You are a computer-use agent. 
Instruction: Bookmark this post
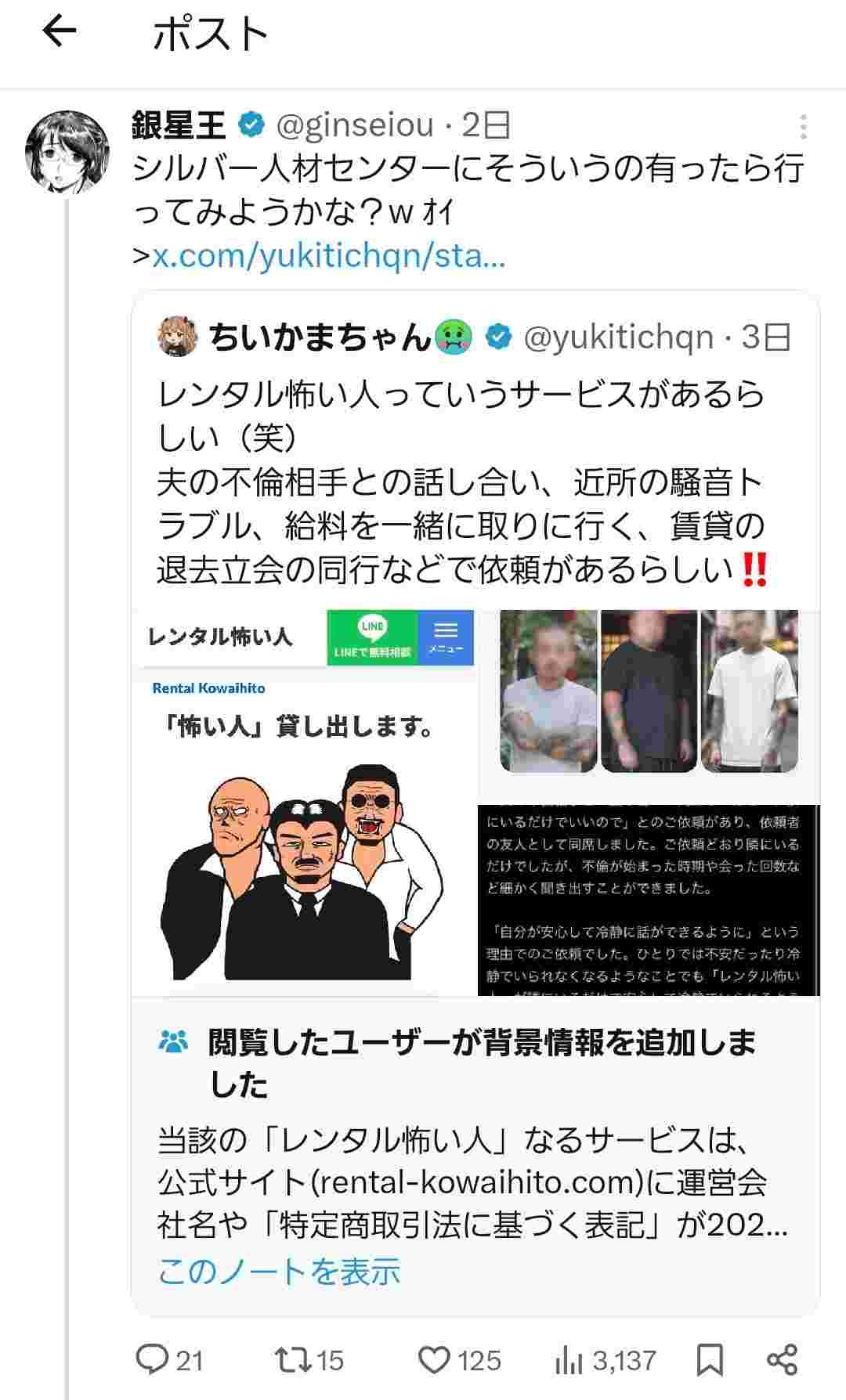point(710,1360)
